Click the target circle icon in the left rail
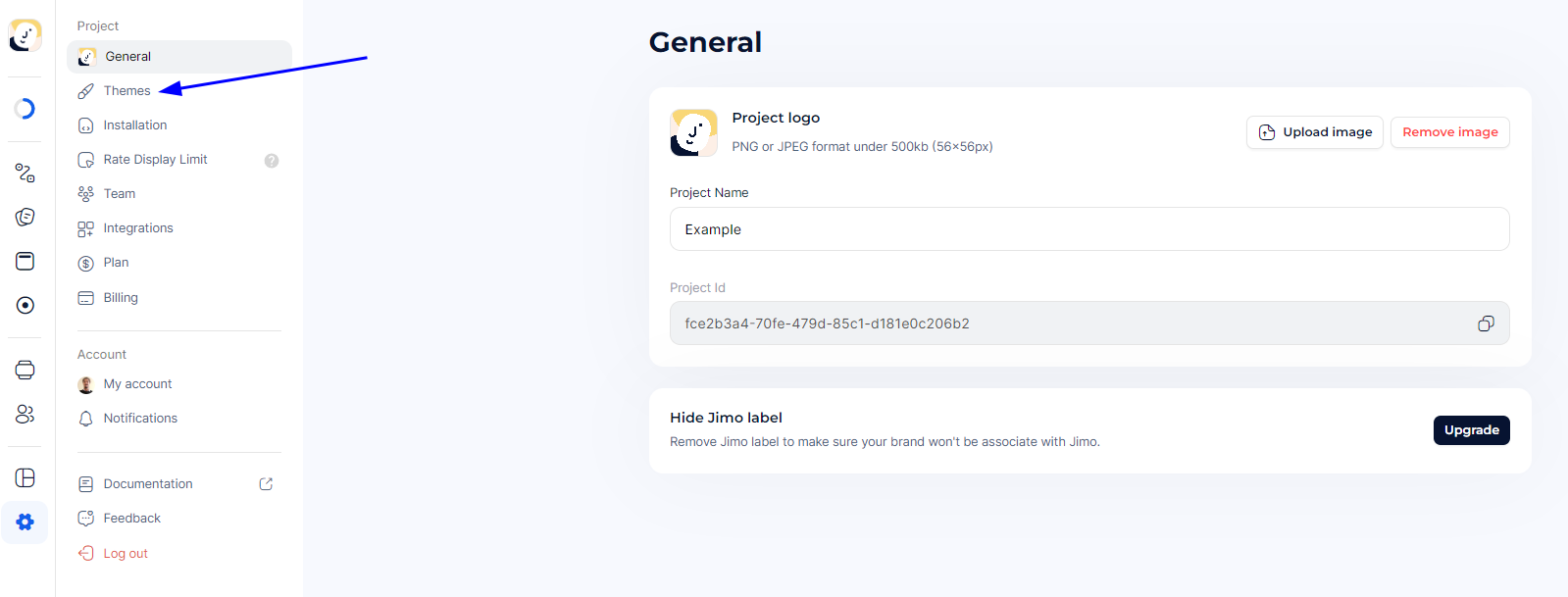Image resolution: width=1568 pixels, height=597 pixels. [x=25, y=306]
